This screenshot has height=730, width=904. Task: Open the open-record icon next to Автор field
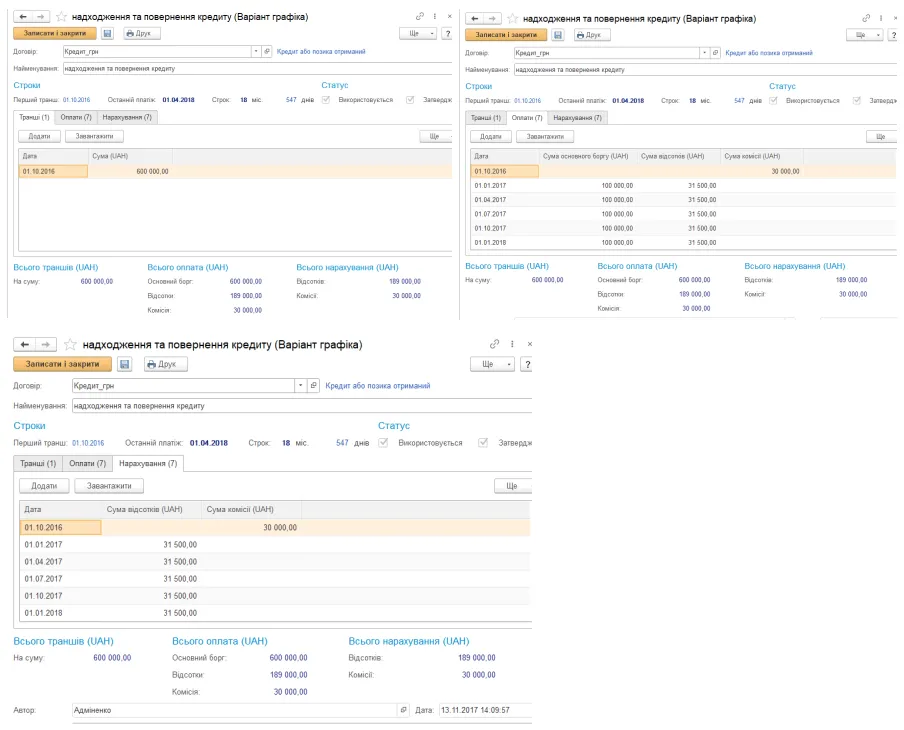(x=404, y=710)
